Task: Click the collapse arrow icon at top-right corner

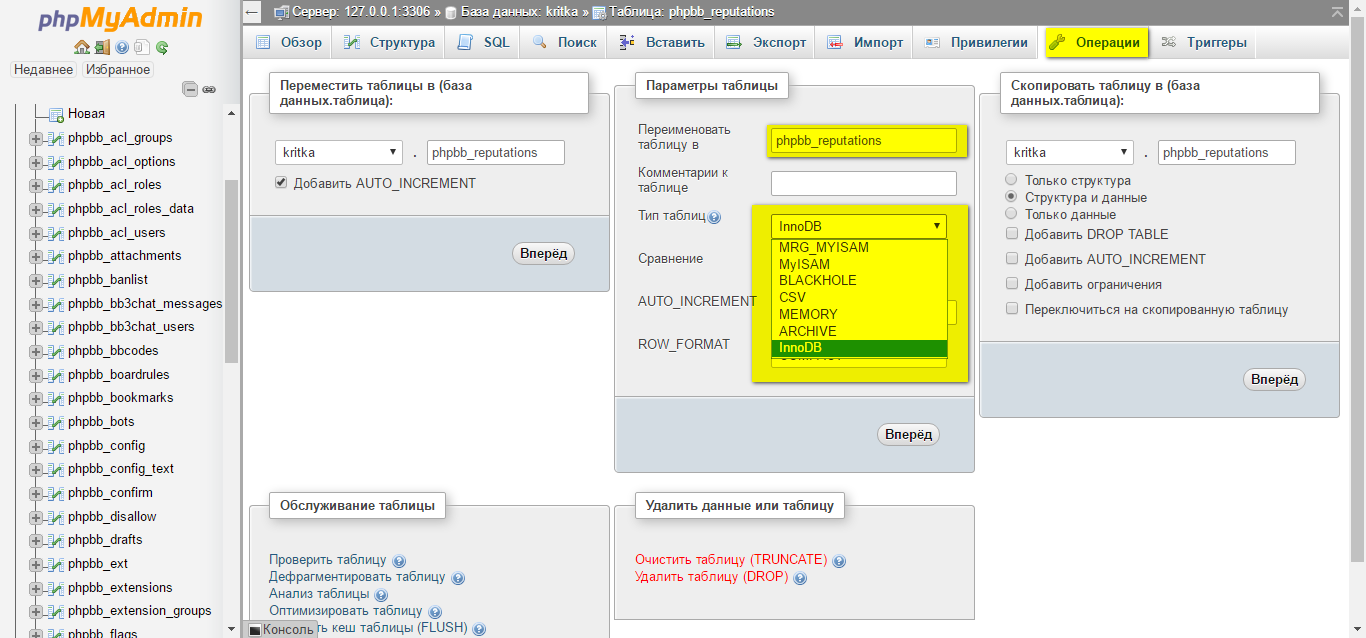Action: tap(1338, 12)
